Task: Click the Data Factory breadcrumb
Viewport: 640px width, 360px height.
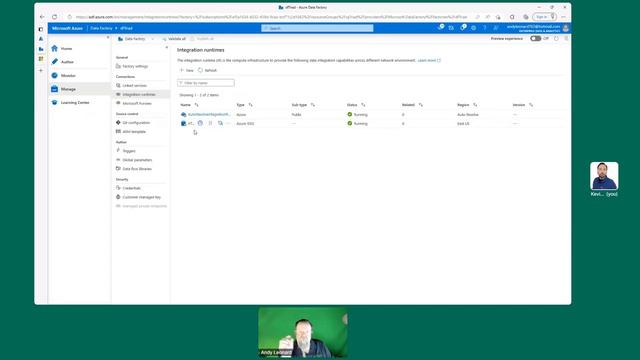Action: click(x=101, y=28)
